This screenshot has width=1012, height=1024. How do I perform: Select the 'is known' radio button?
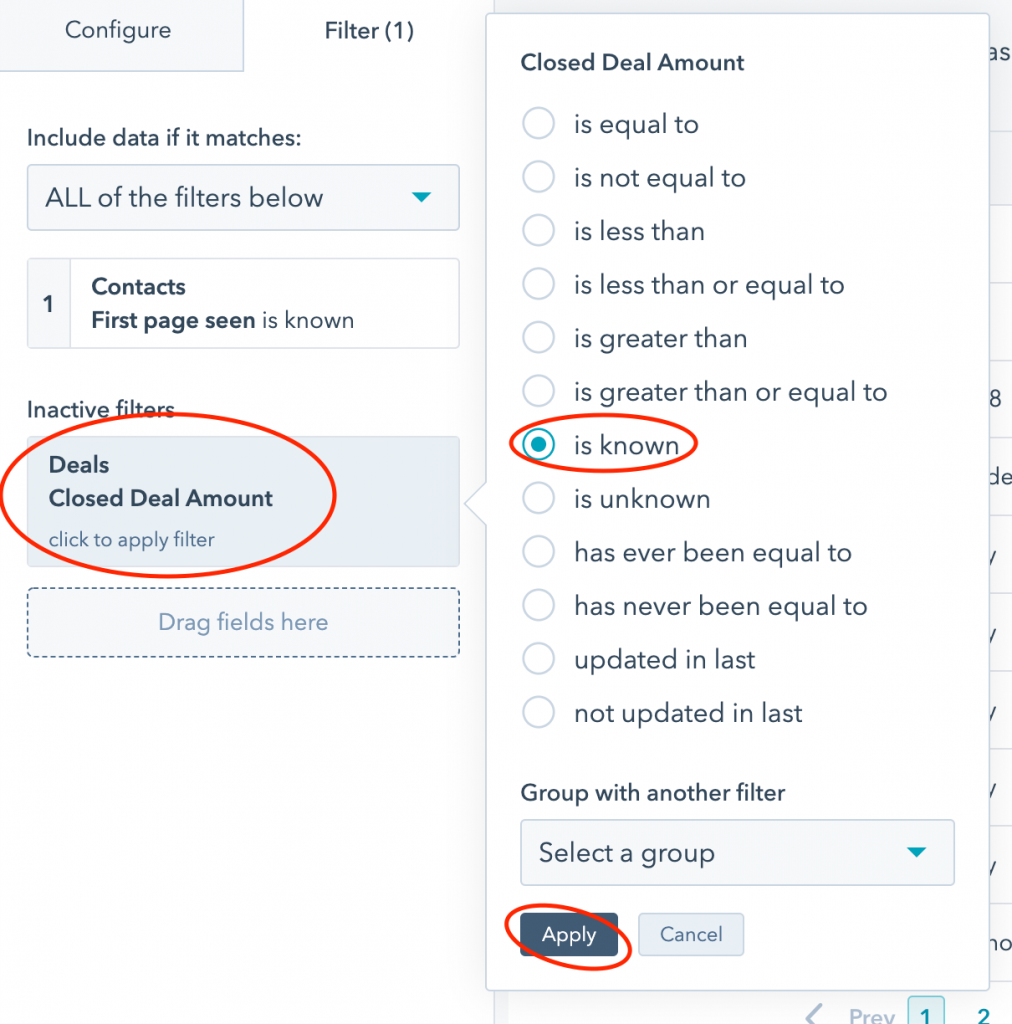(x=539, y=446)
